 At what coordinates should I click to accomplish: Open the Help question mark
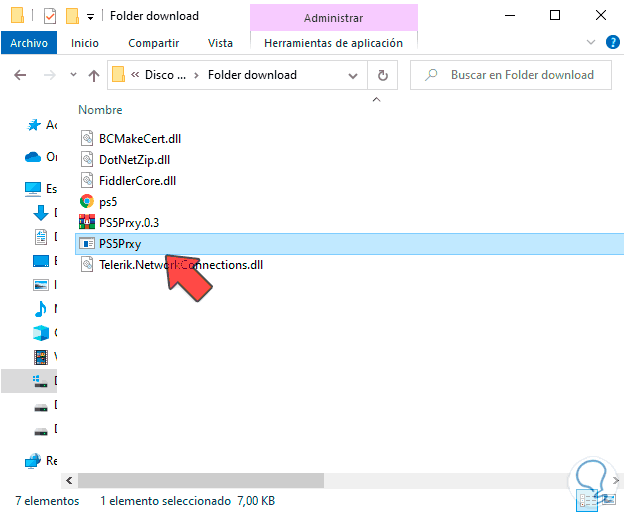click(613, 42)
